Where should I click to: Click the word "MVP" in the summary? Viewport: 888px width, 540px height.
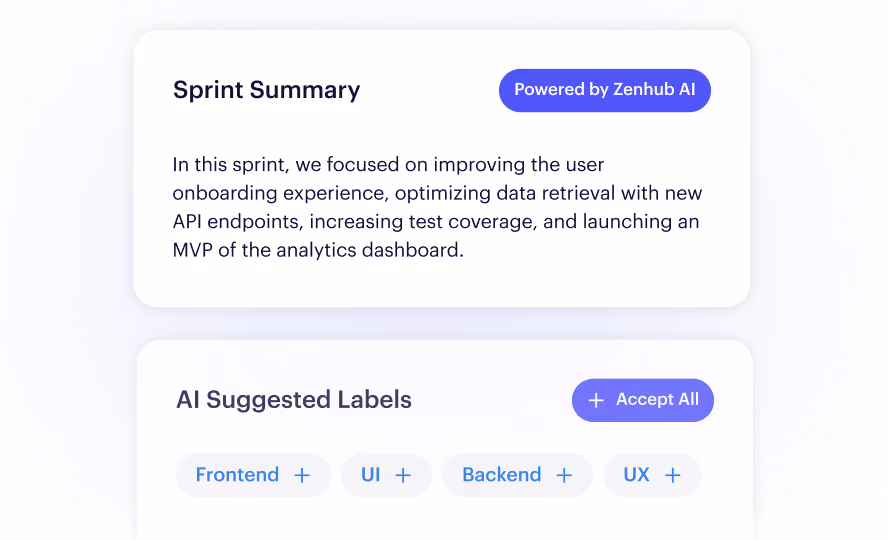(x=193, y=250)
